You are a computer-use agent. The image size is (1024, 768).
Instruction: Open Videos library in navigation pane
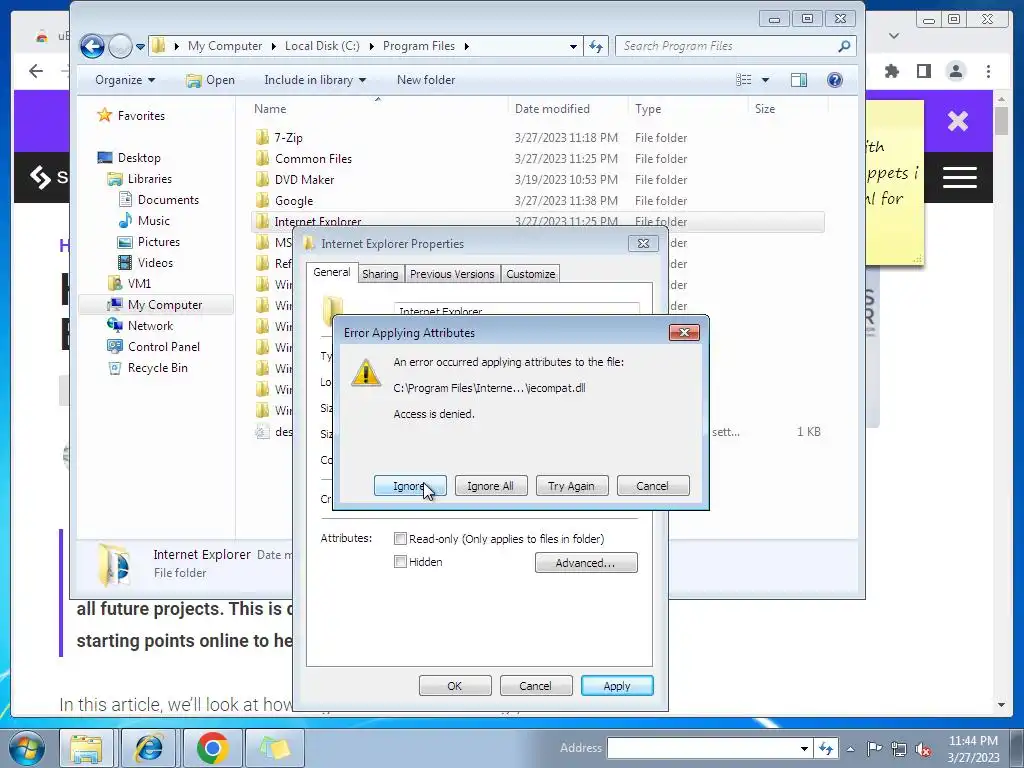tap(146, 263)
